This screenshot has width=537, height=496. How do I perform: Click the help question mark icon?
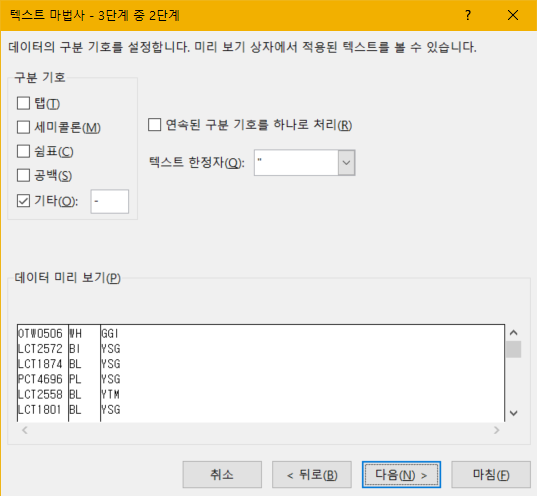468,15
